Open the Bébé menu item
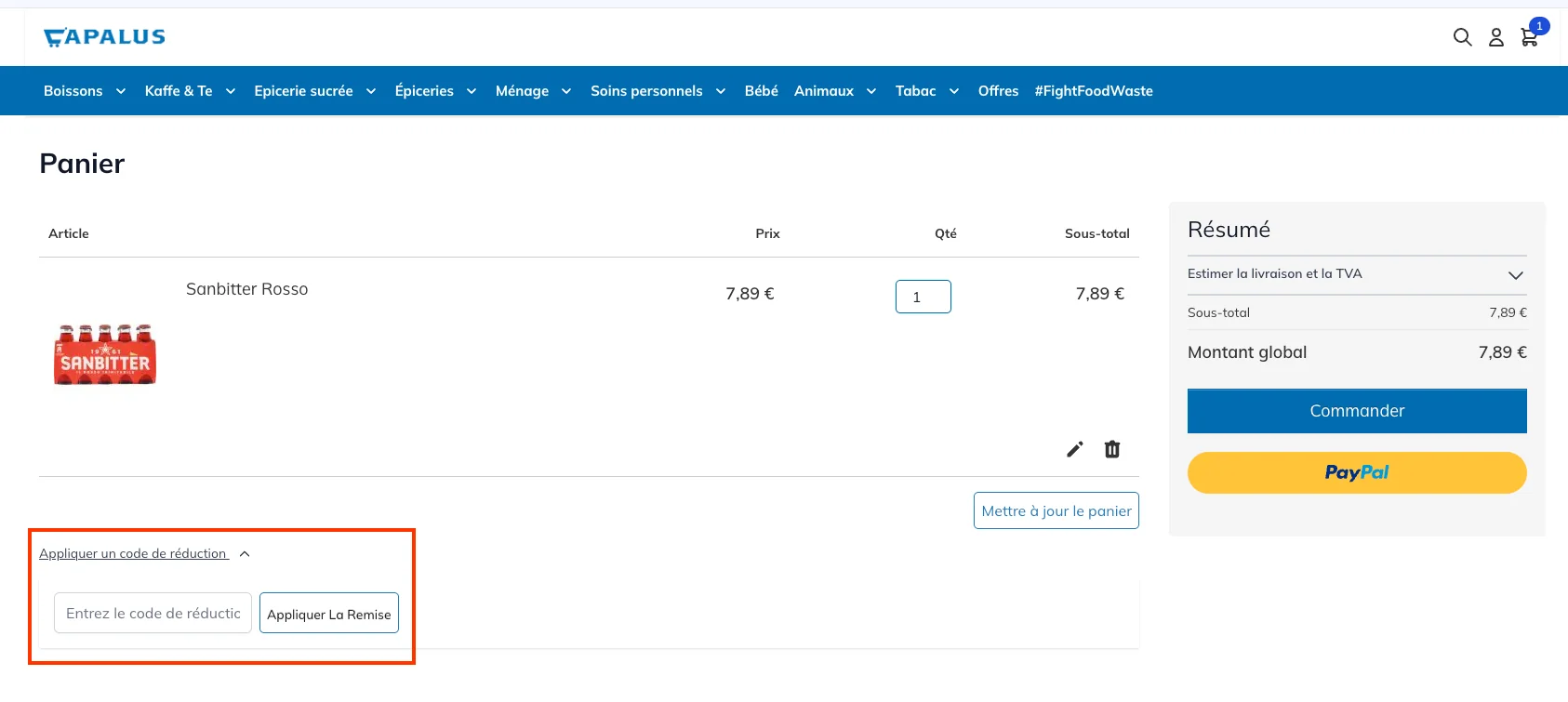This screenshot has height=702, width=1568. [x=761, y=91]
